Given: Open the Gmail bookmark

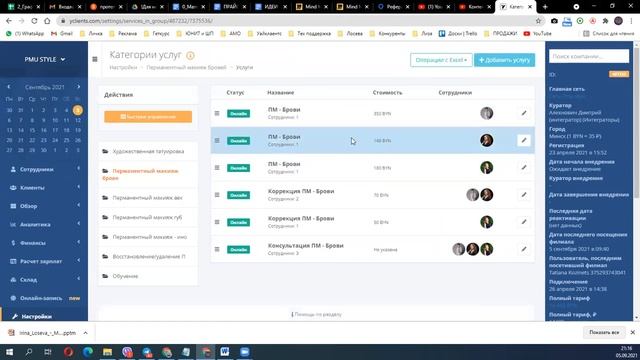Looking at the screenshot, I should pyautogui.click(x=62, y=33).
